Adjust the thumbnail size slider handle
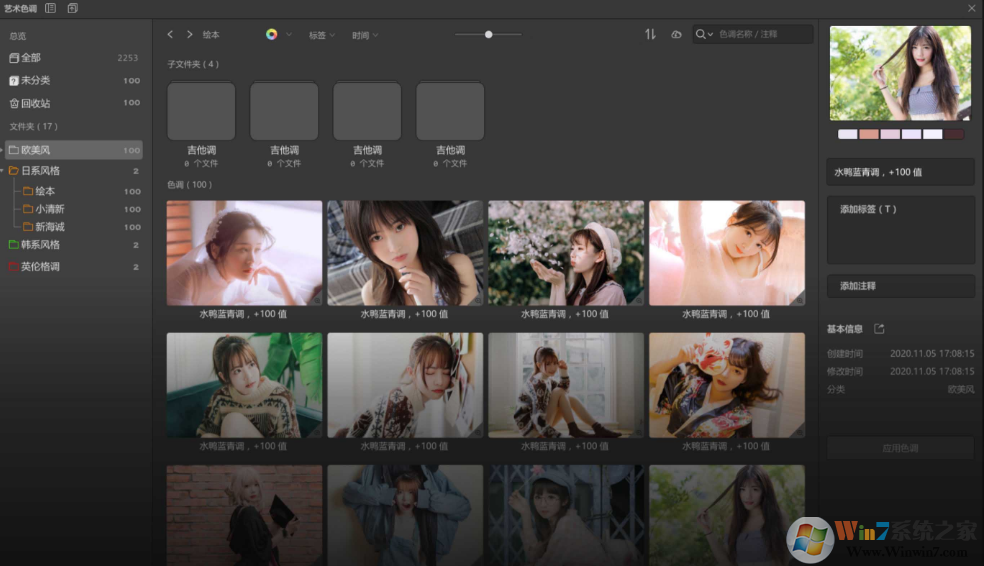Image resolution: width=984 pixels, height=566 pixels. [489, 34]
